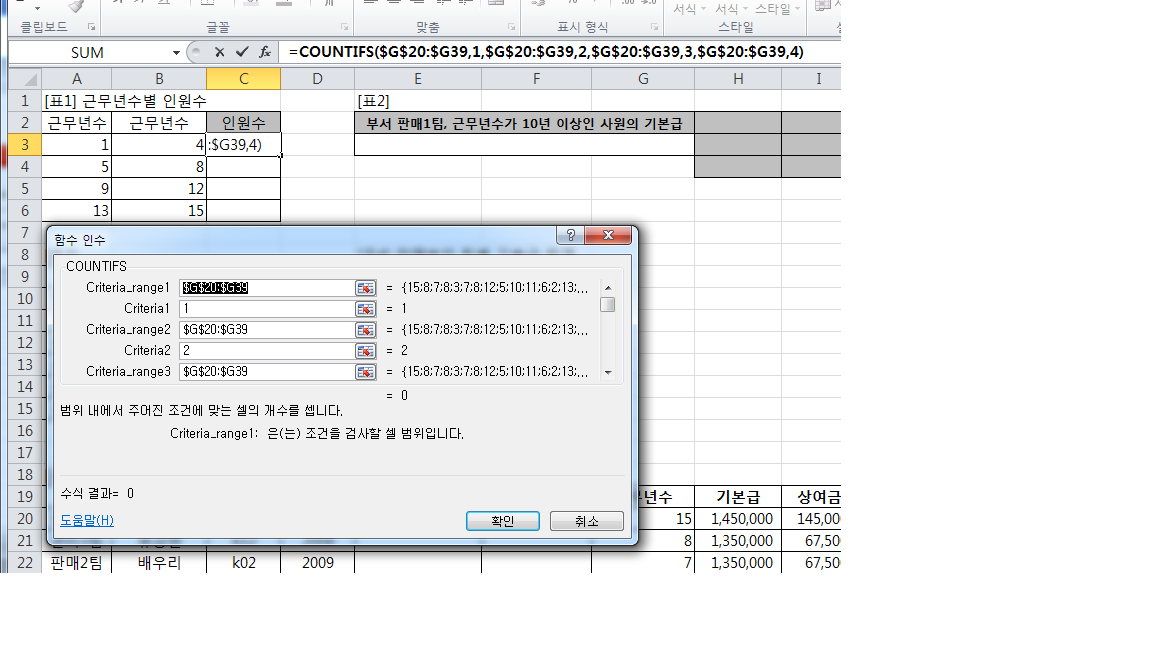Click the formula bar enter checkmark icon
This screenshot has height=648, width=1152.
[x=241, y=52]
